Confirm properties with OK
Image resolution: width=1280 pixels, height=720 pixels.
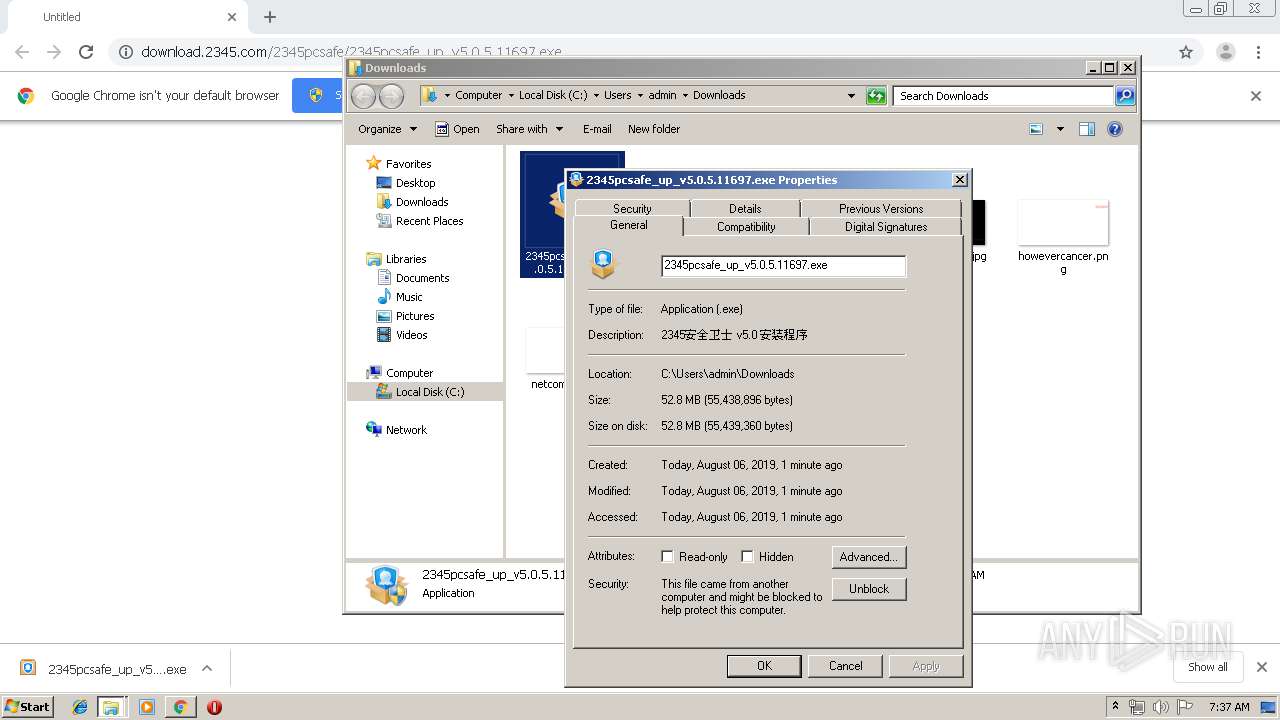tap(764, 666)
